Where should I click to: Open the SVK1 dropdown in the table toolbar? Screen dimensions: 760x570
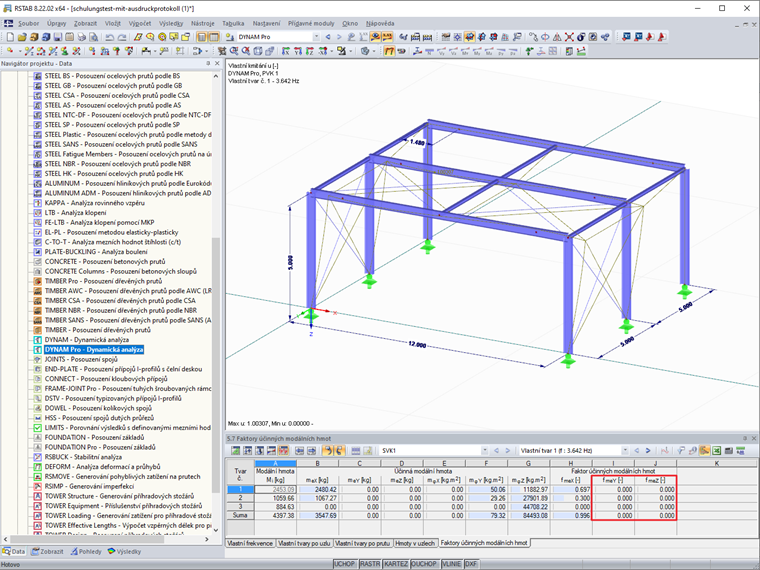484,451
